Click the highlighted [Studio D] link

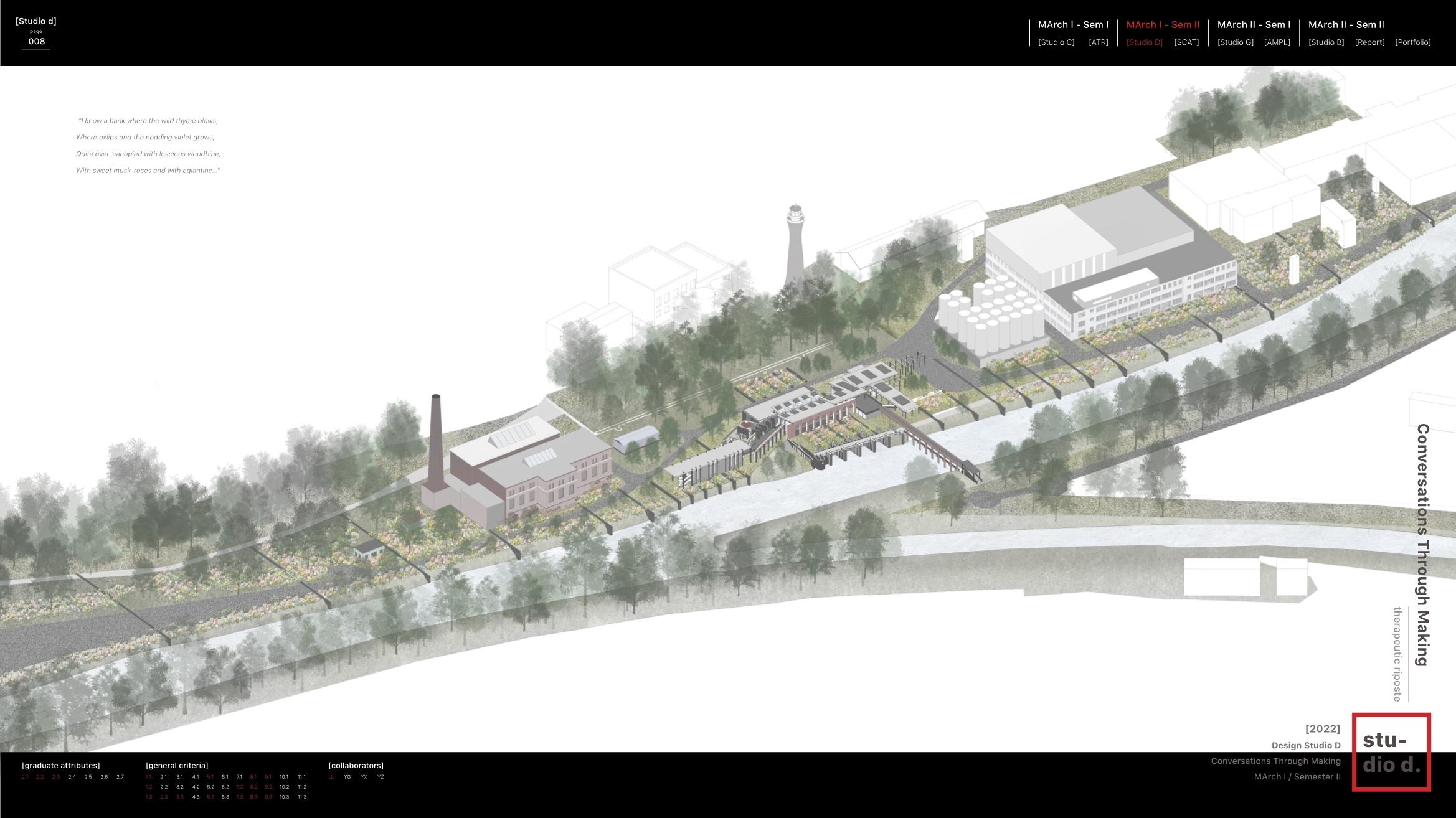coord(1144,42)
